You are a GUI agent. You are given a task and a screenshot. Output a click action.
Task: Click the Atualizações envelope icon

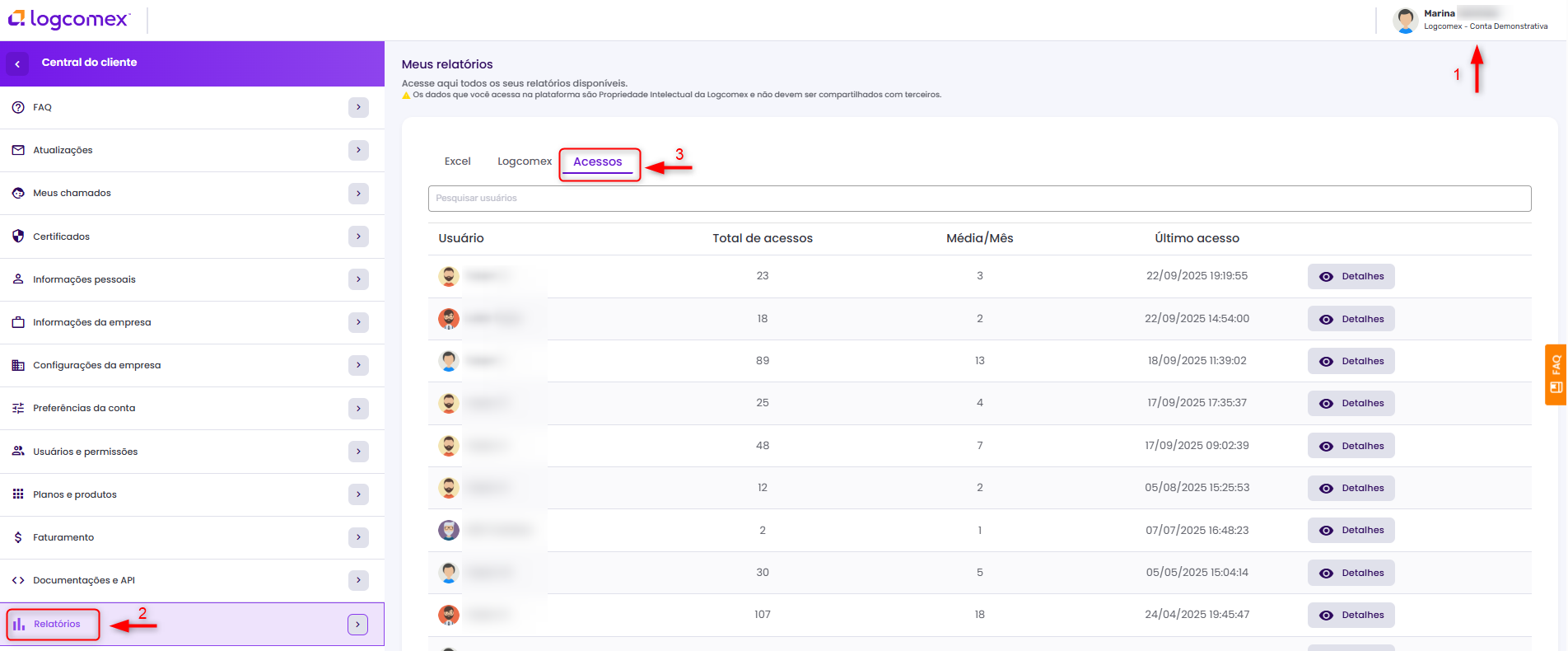(18, 150)
